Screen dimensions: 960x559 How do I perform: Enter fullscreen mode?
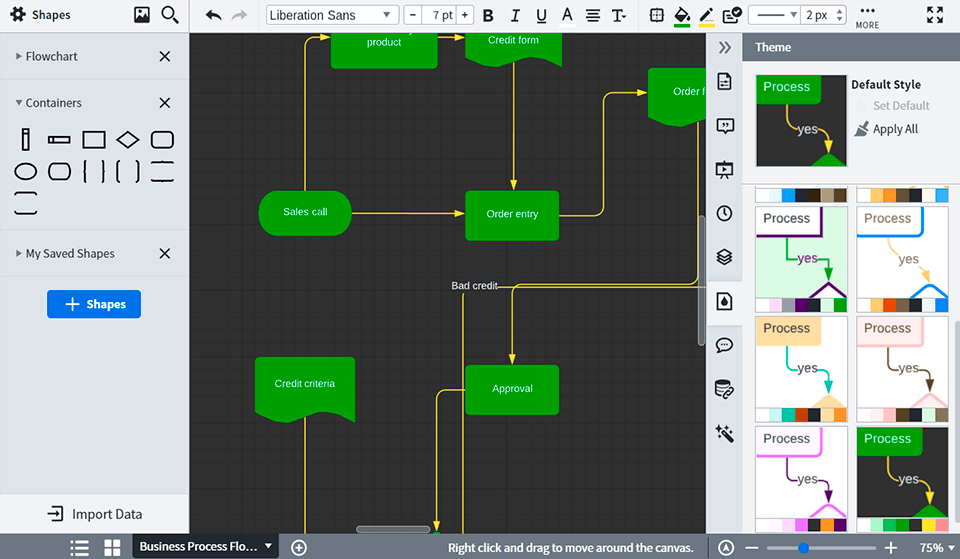point(935,15)
